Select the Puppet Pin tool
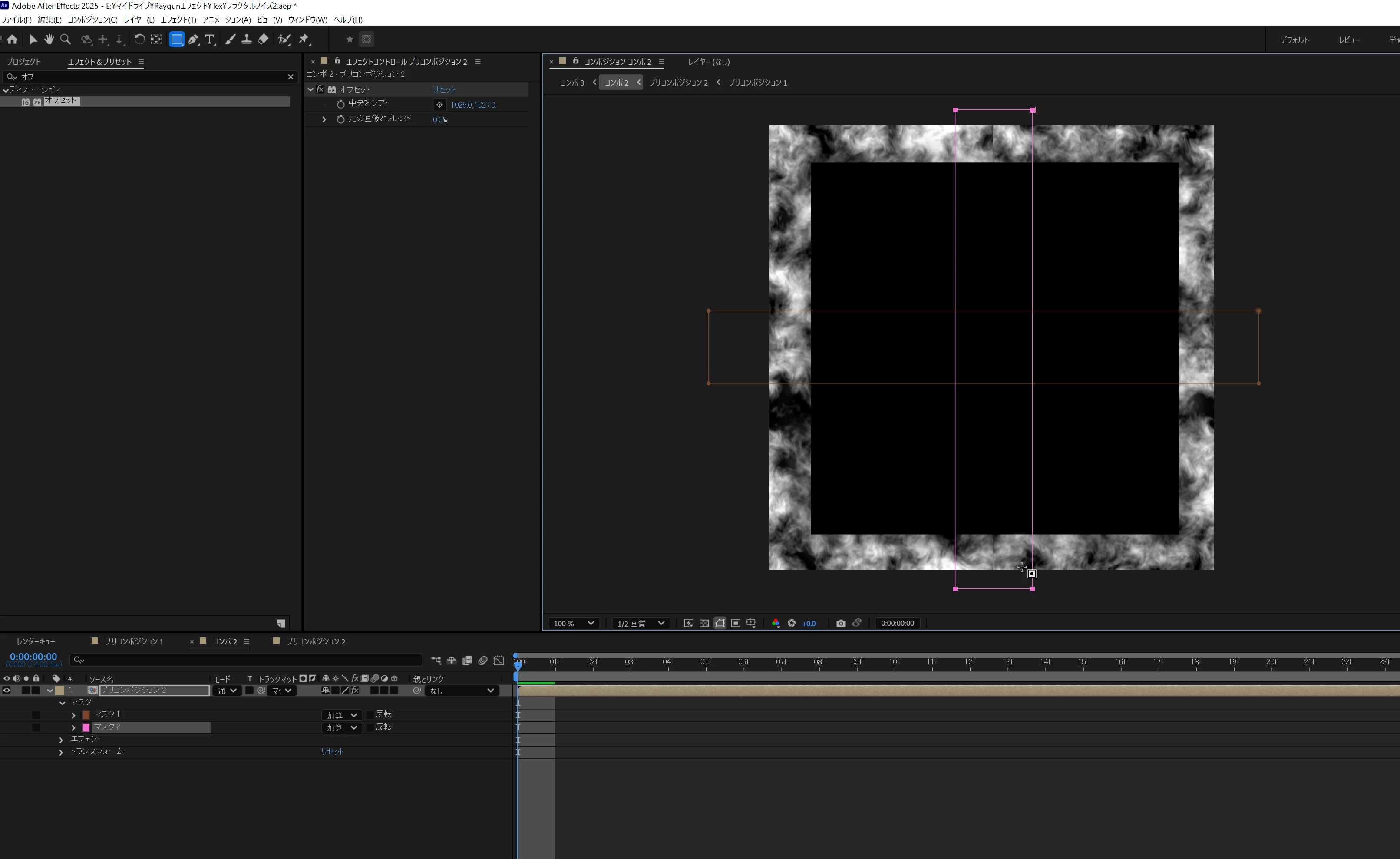 tap(304, 39)
